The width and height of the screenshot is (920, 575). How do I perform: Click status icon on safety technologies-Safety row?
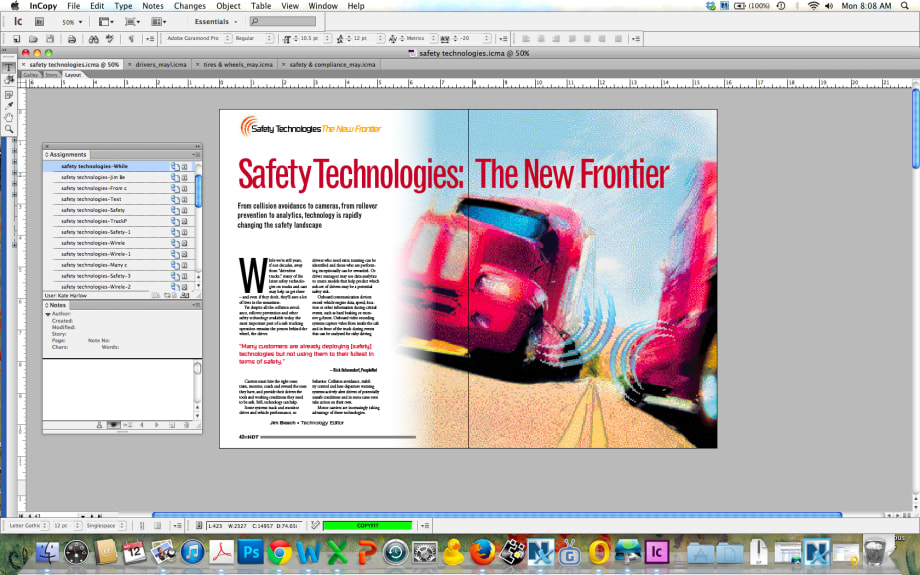(175, 210)
